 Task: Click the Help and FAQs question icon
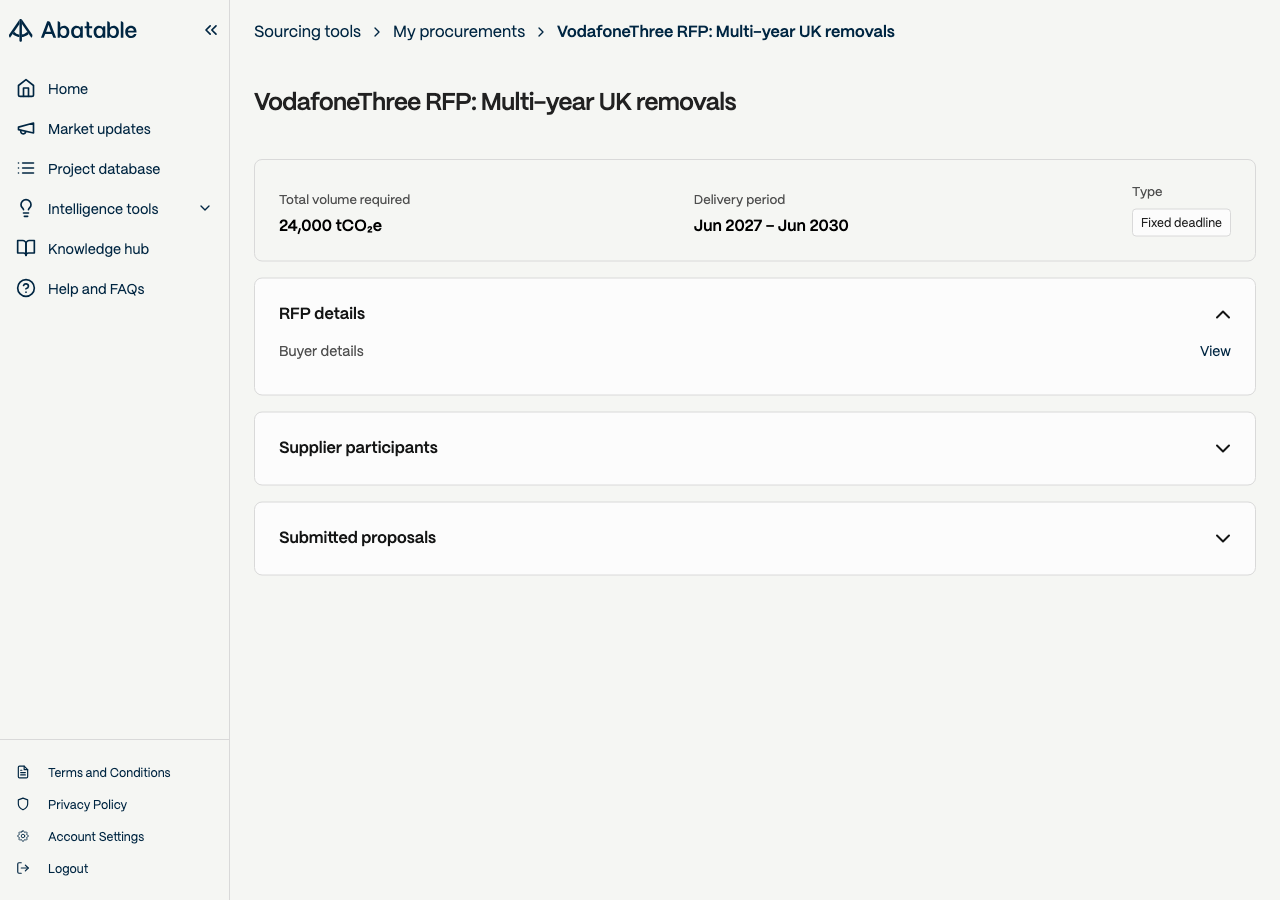tap(26, 289)
